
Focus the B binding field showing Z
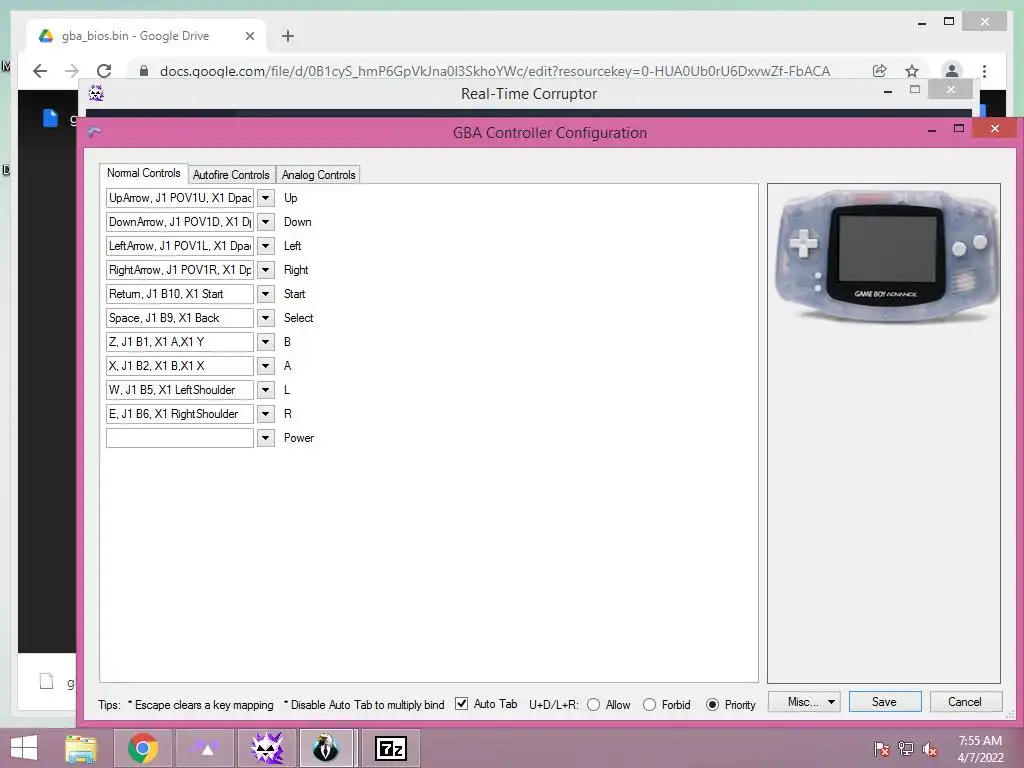(180, 342)
